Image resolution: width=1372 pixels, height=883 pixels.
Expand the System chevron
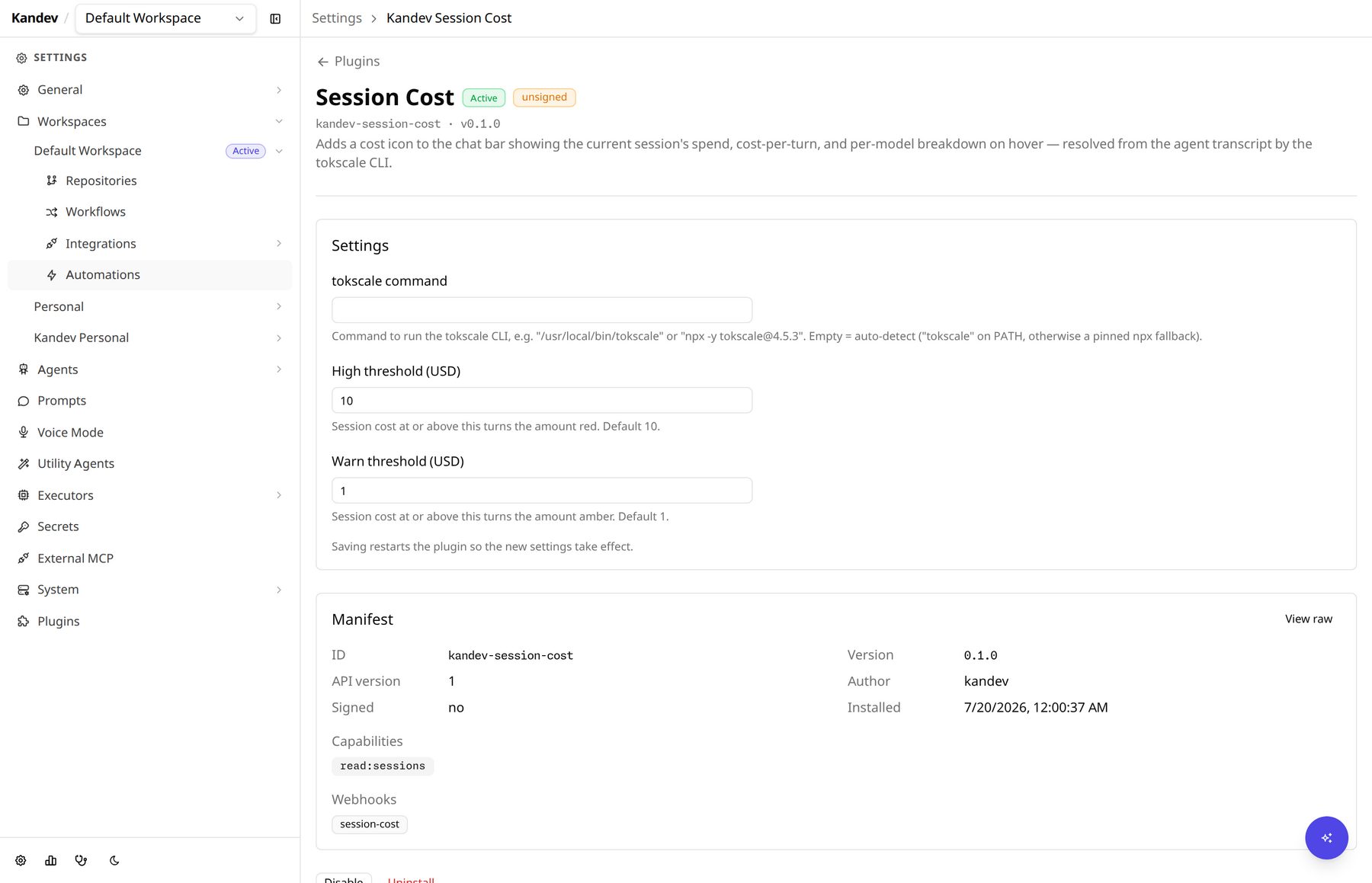(x=279, y=590)
